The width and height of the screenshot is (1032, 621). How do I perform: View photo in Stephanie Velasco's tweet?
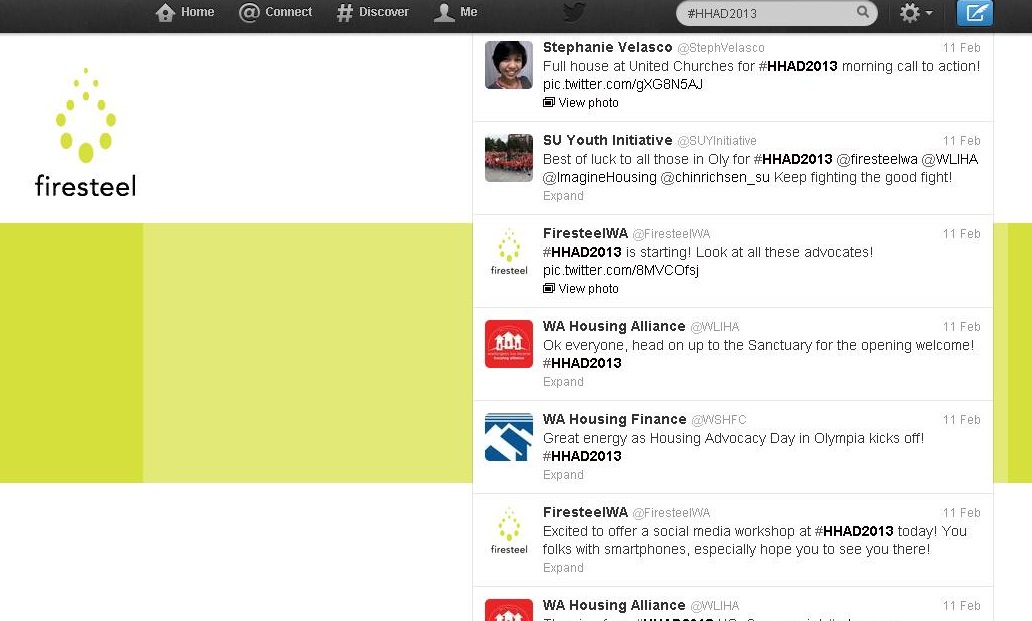[588, 103]
